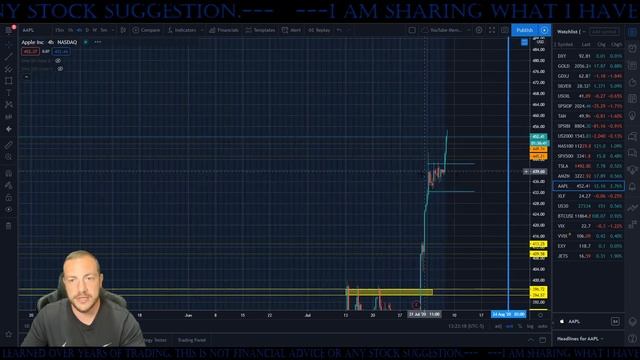Select the 4h timeframe

79,30
